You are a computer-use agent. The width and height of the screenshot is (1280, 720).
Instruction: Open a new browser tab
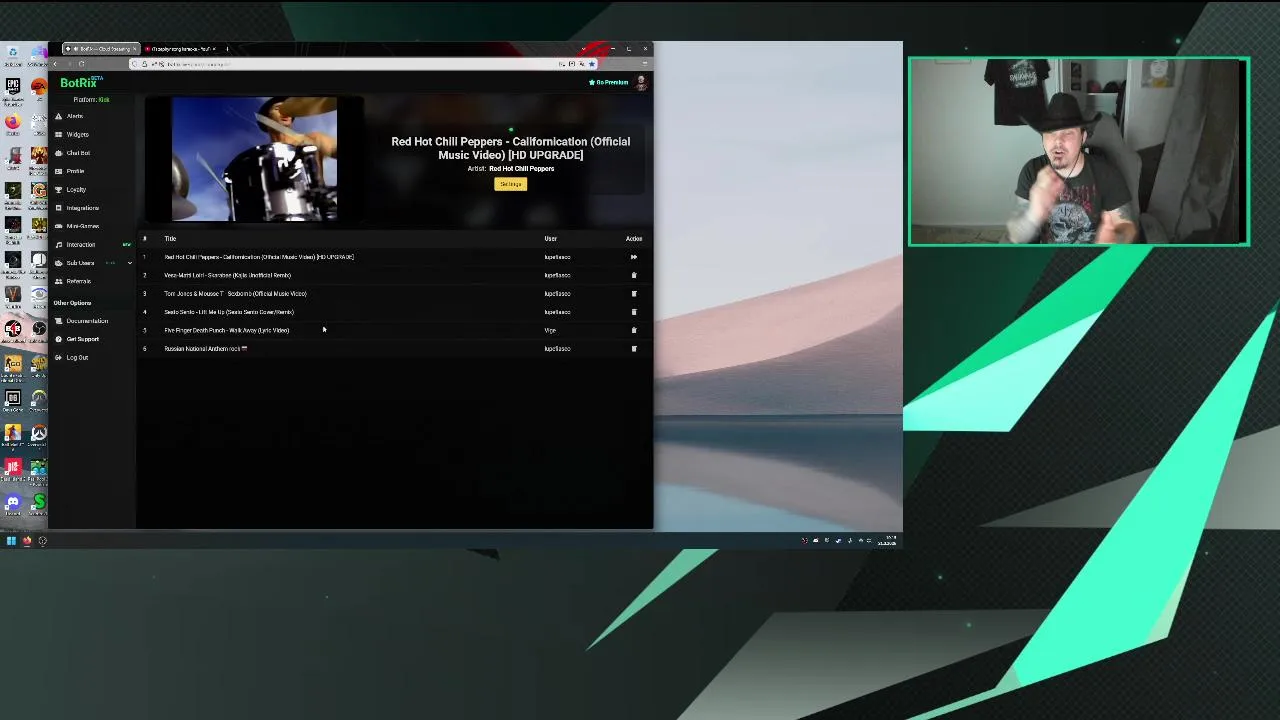pyautogui.click(x=227, y=49)
